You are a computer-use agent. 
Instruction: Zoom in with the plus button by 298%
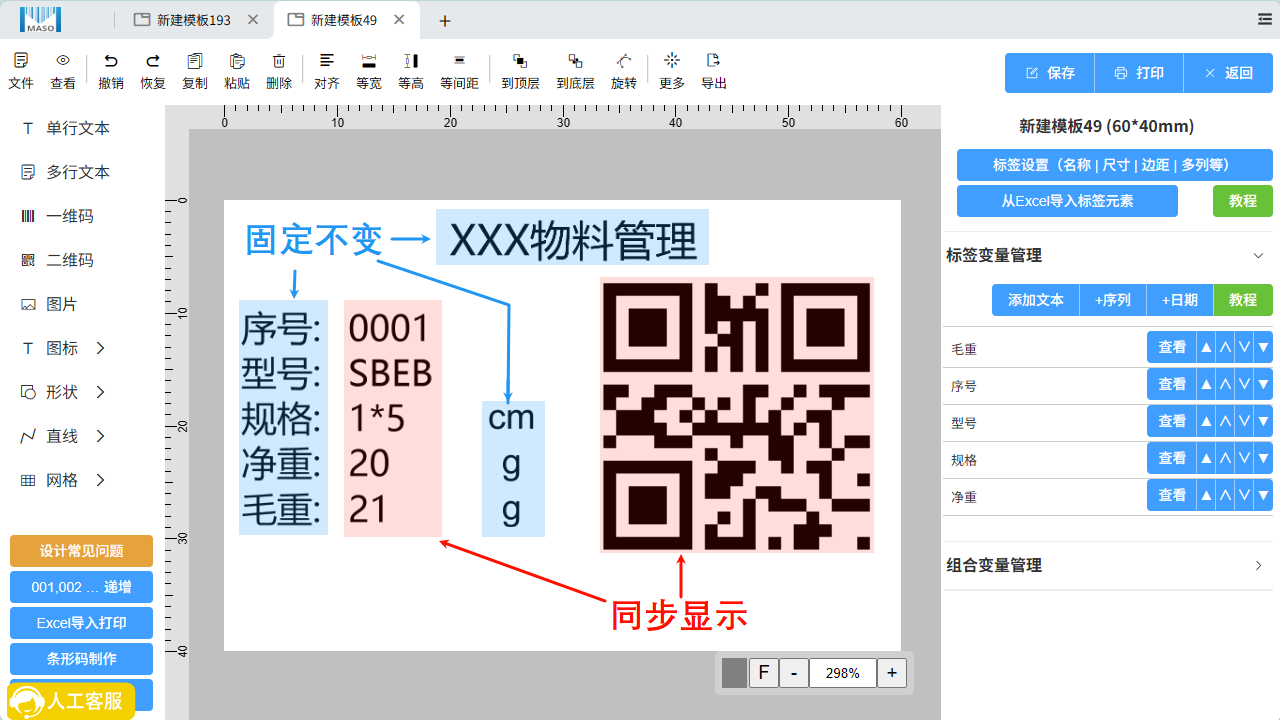pyautogui.click(x=892, y=673)
